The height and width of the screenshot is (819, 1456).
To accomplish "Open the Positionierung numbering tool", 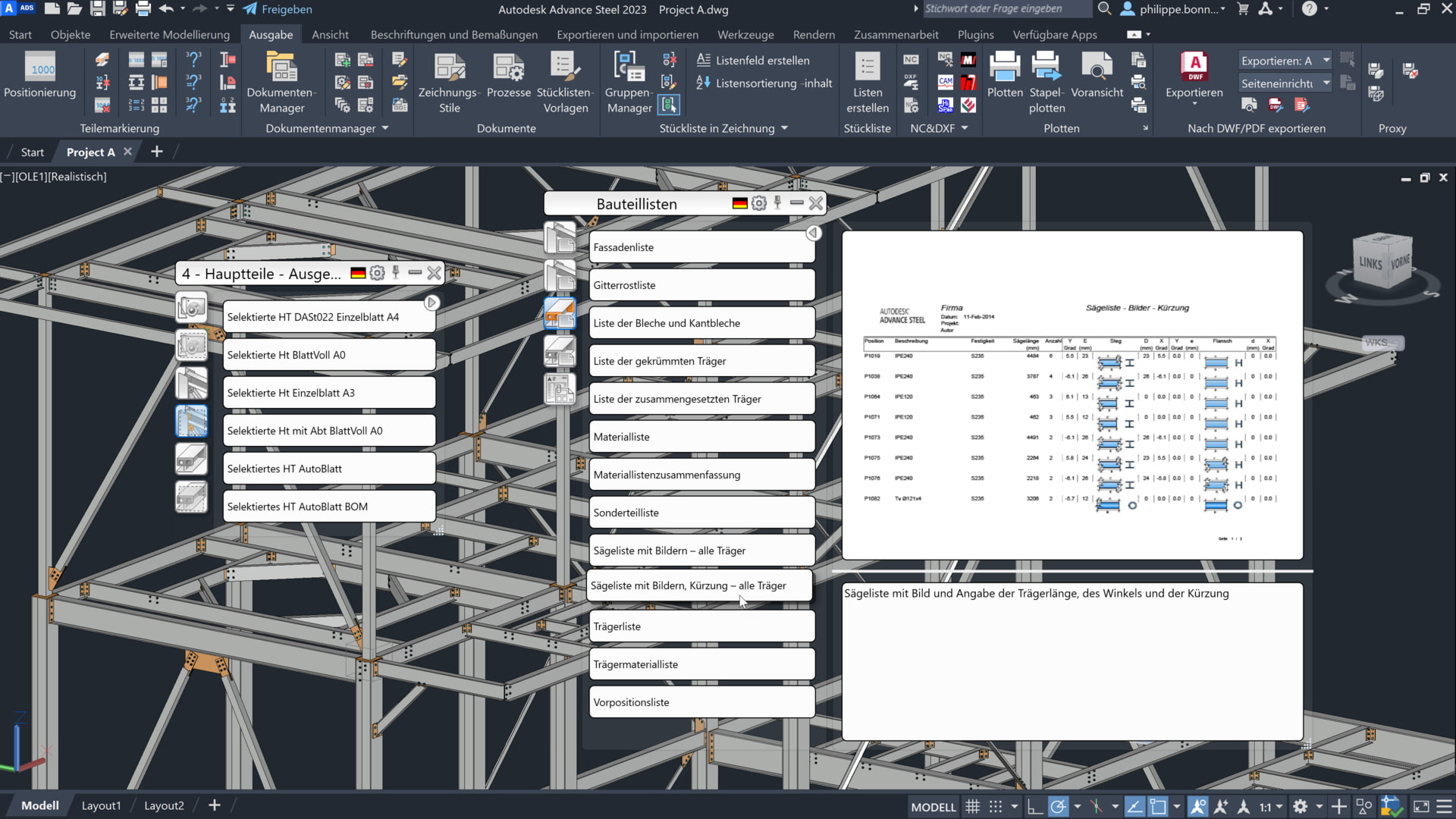I will click(x=39, y=76).
